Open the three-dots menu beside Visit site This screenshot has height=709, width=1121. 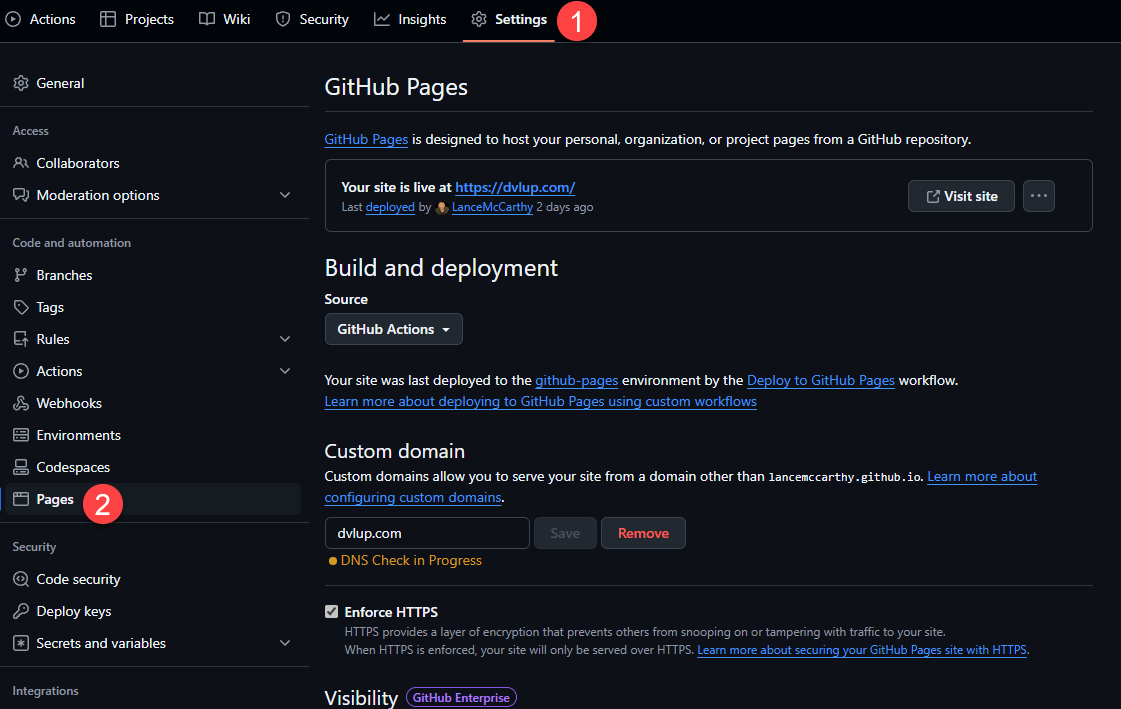tap(1039, 196)
